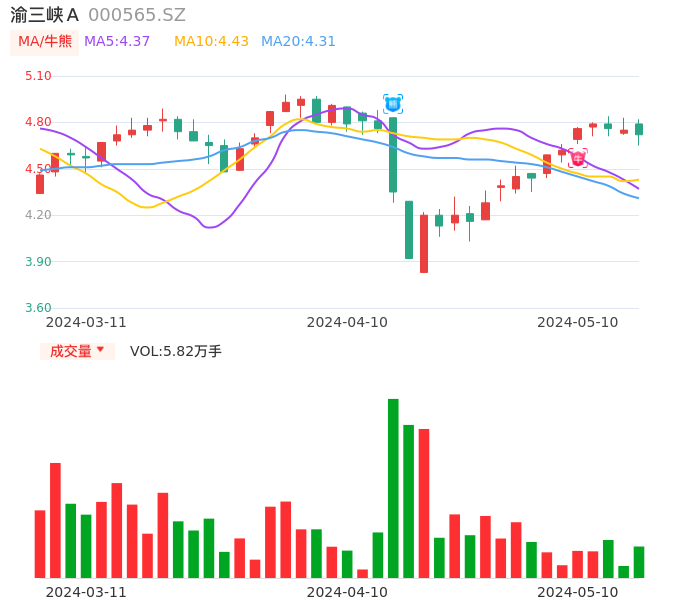686x606 pixels.
Task: Click the 2024-03-11 date label under volume chart
Action: point(86,592)
